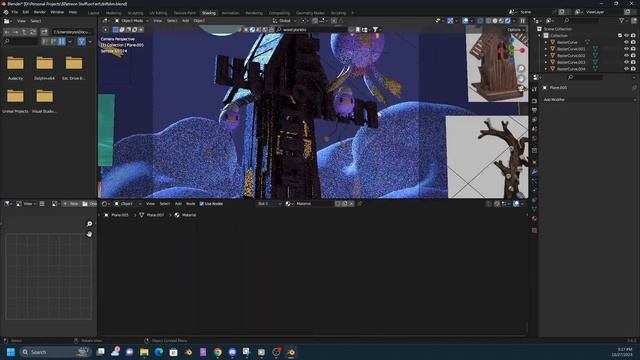
Task: Click the viewport search field
Action: tap(311, 30)
